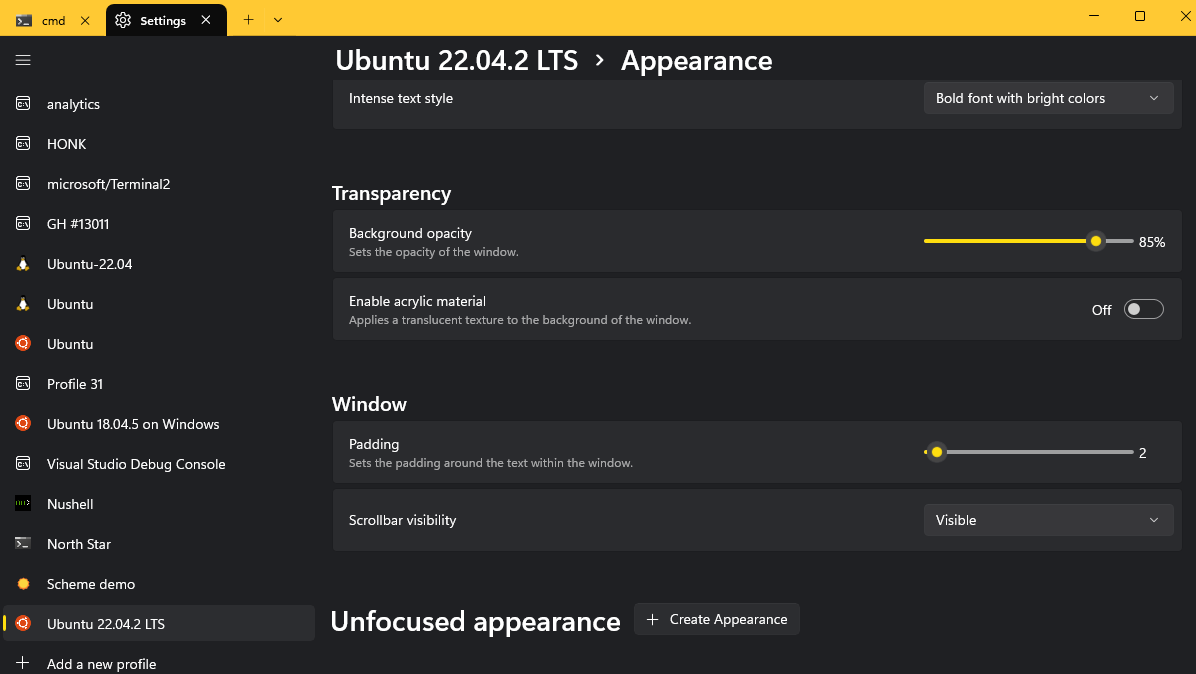Image resolution: width=1196 pixels, height=674 pixels.
Task: Select the Ubuntu 22.04.2 LTS profile entry
Action: tap(104, 623)
